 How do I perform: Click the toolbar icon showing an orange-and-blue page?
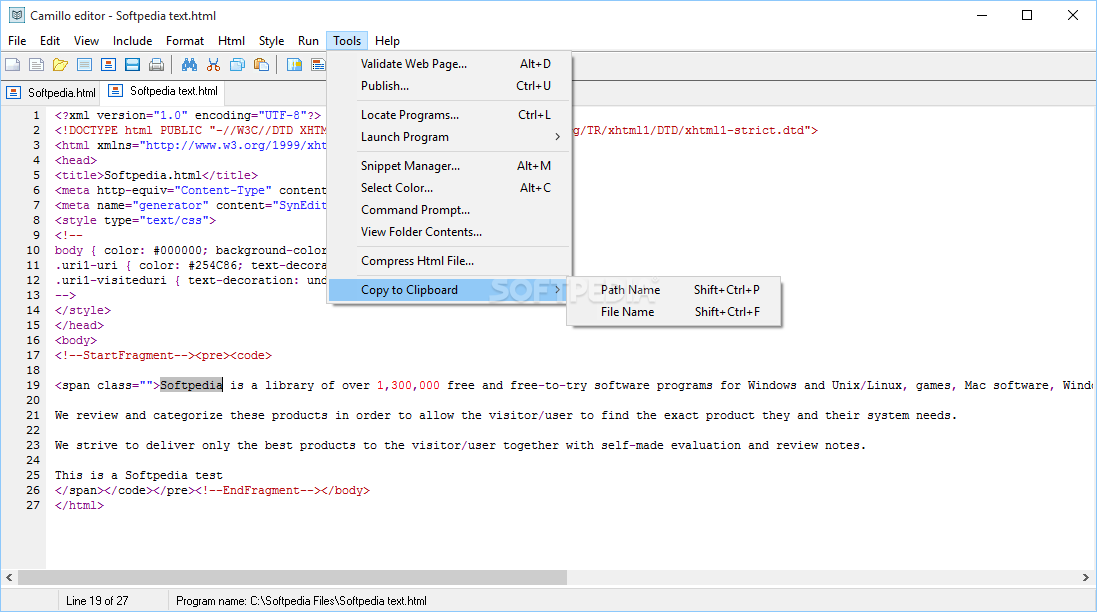click(x=108, y=65)
